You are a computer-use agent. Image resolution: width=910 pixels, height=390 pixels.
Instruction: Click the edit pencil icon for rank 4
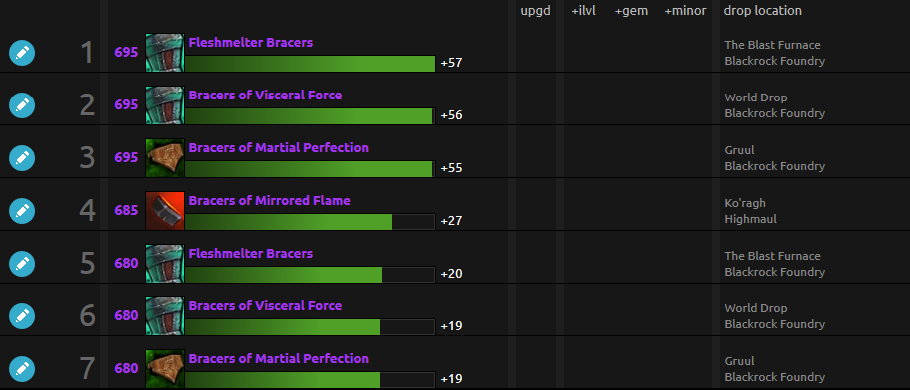[x=22, y=211]
